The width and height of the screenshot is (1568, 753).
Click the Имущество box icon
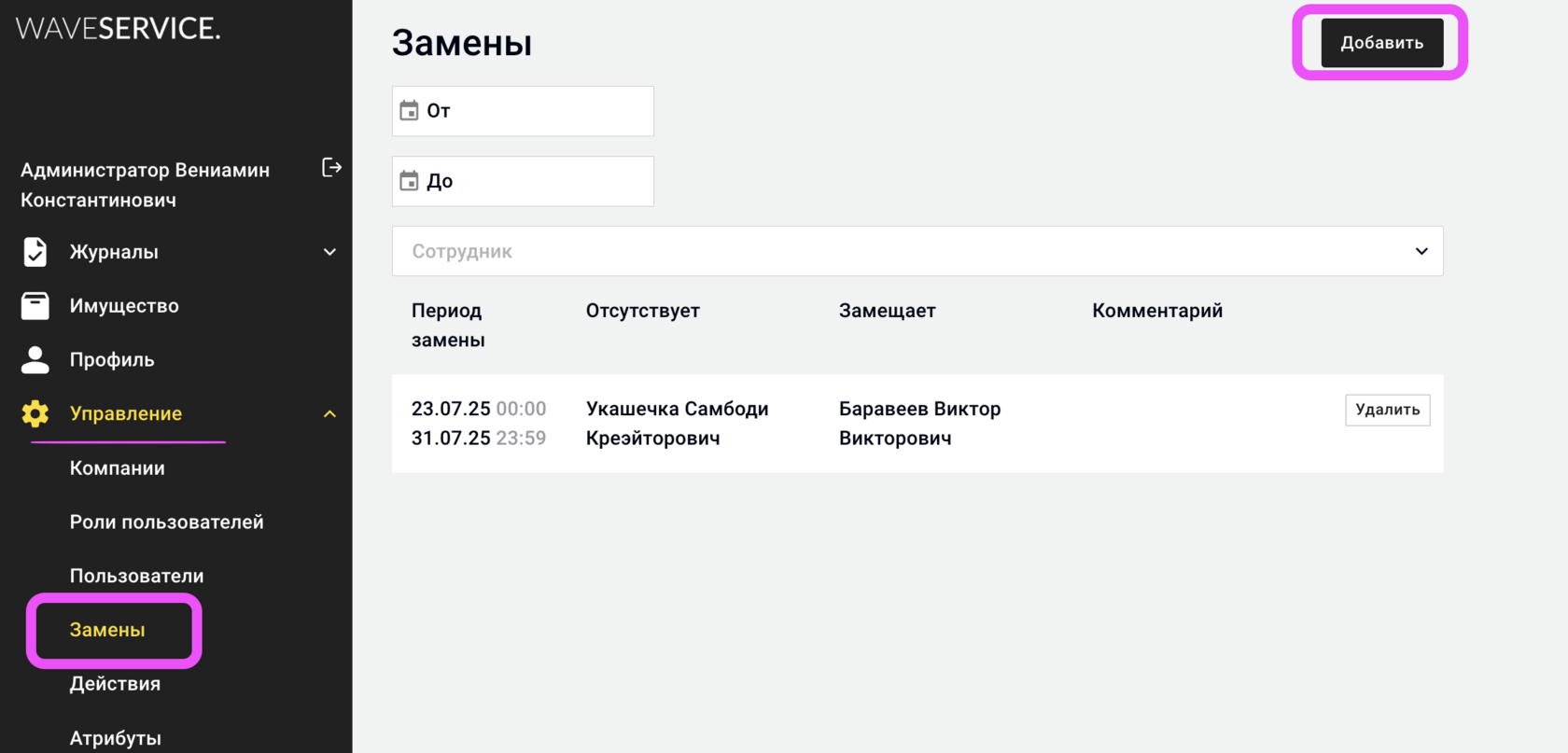click(35, 306)
